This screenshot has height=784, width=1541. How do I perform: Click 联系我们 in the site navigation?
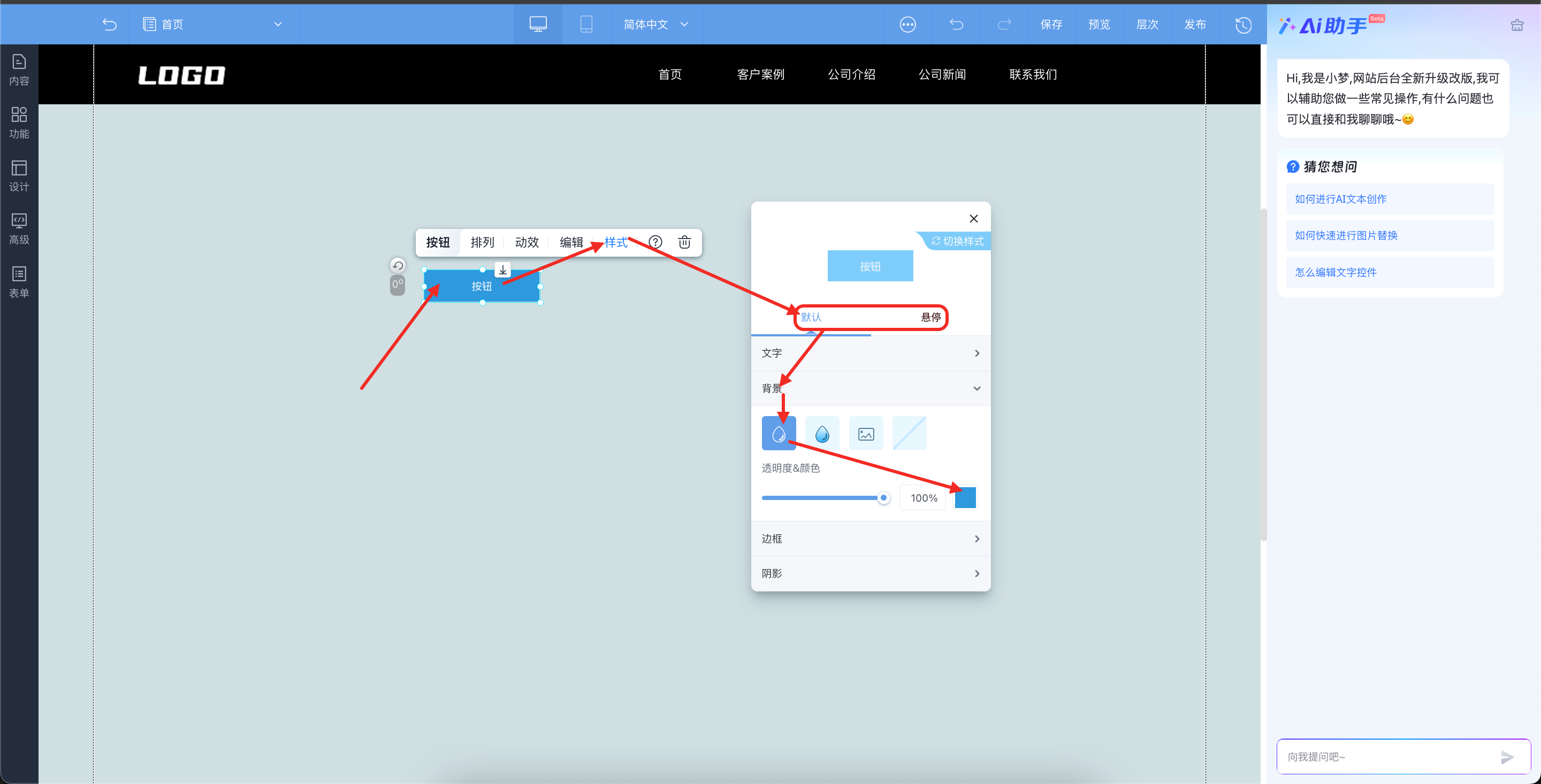(1033, 74)
